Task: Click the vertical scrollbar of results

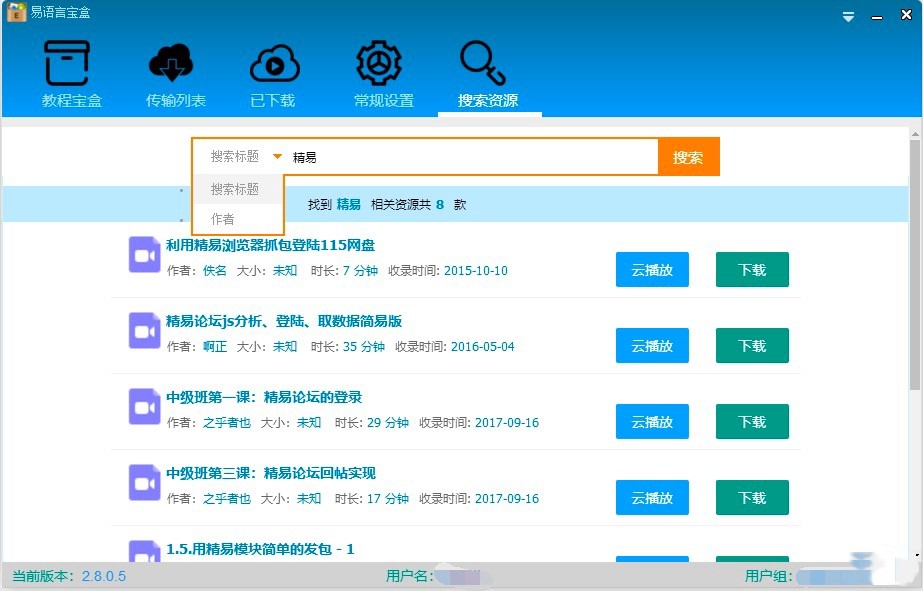Action: point(915,260)
